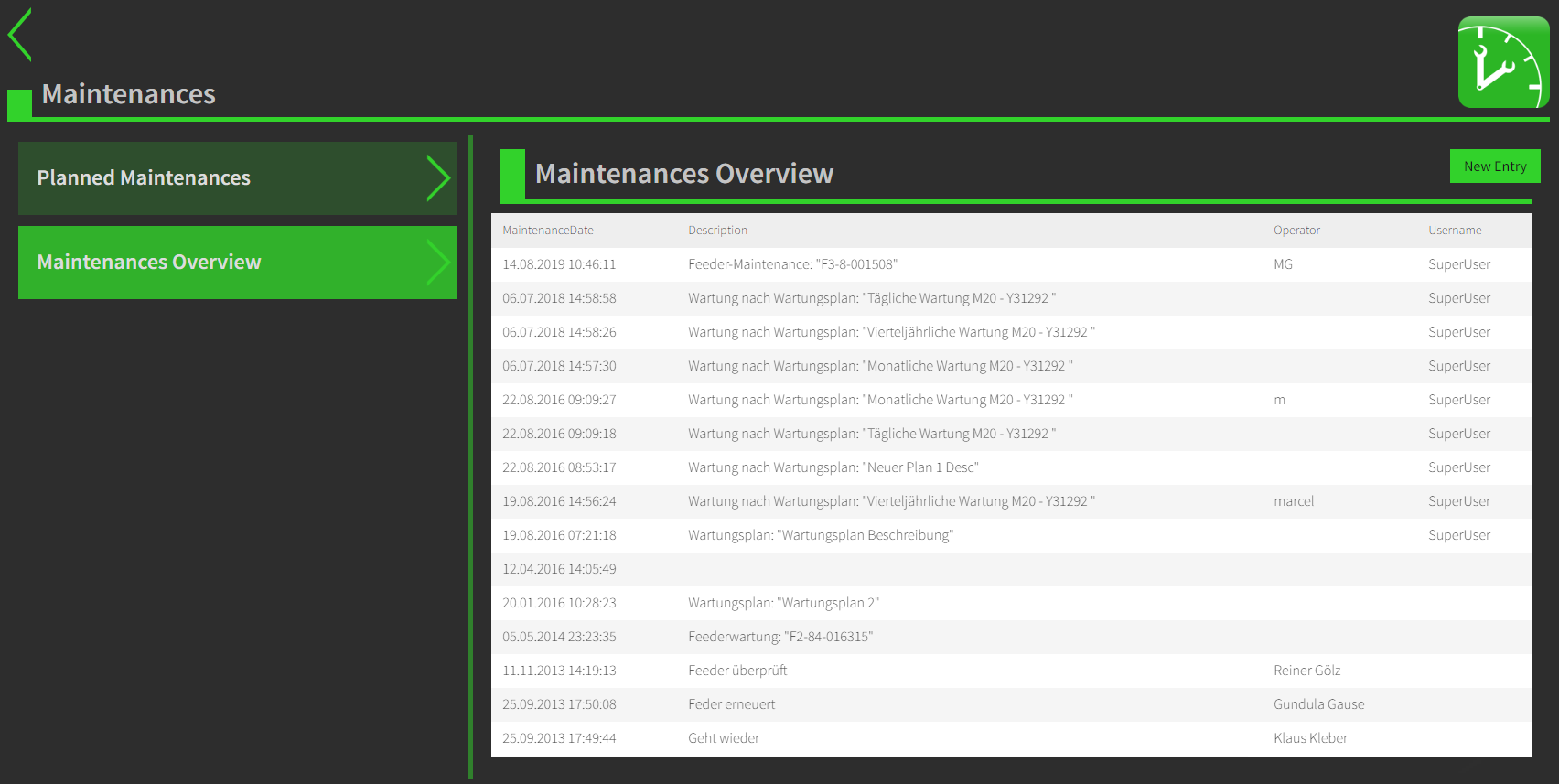Select the Maintenances Overview menu item
The image size is (1559, 784).
(x=238, y=263)
